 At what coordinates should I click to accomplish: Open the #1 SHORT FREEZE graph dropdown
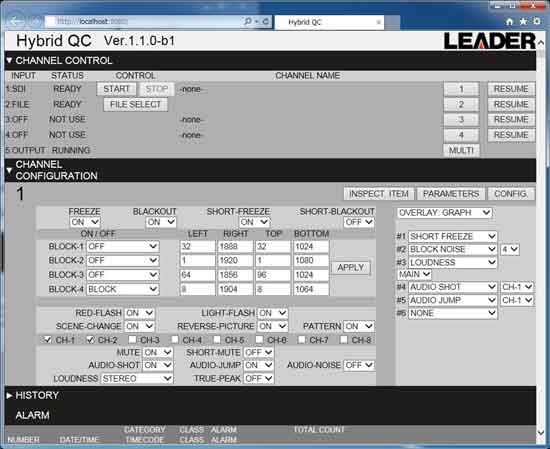click(452, 236)
